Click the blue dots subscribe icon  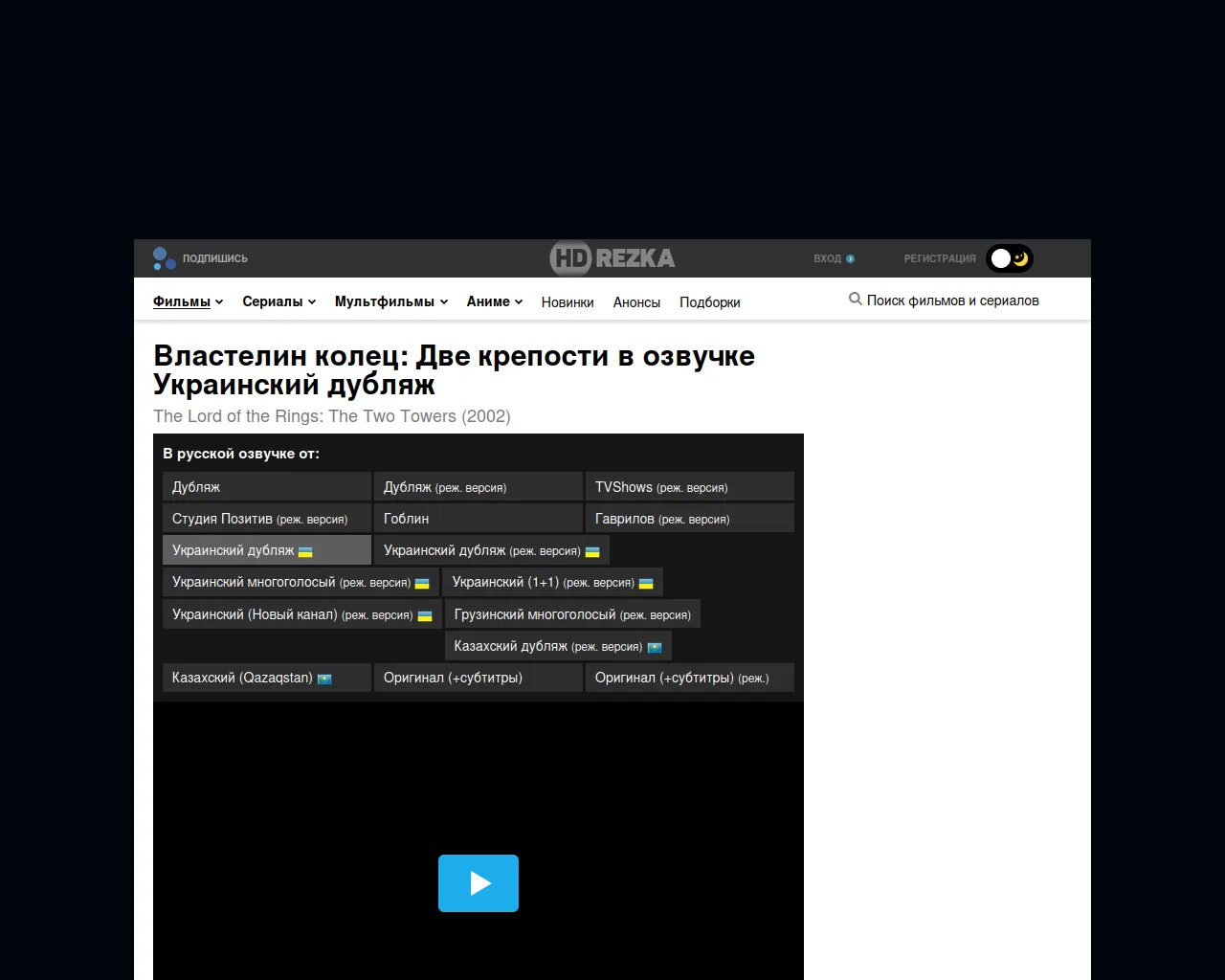tap(164, 258)
